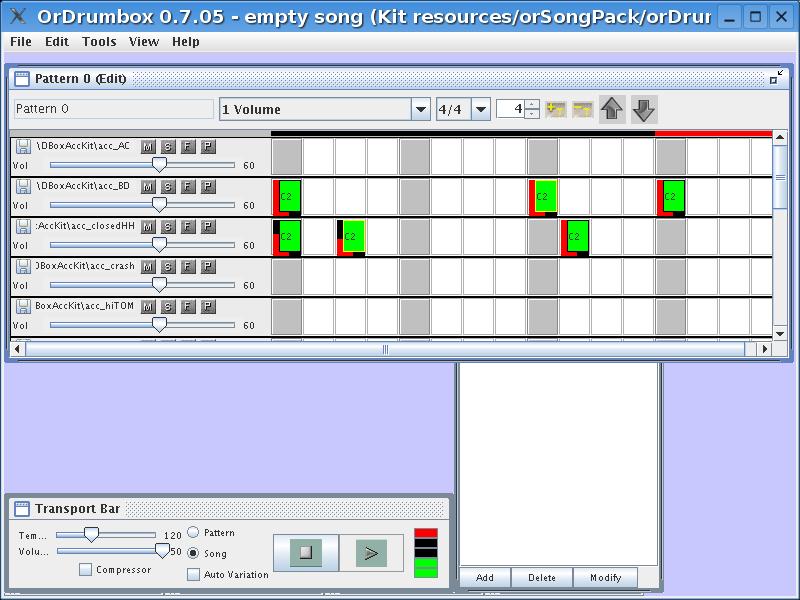This screenshot has width=800, height=600.
Task: Click the add track plus icon
Action: point(557,109)
